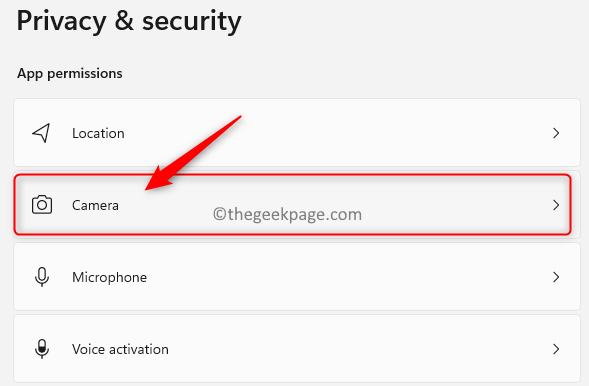This screenshot has width=589, height=386.
Task: Click the App permissions section heading
Action: pyautogui.click(x=69, y=74)
